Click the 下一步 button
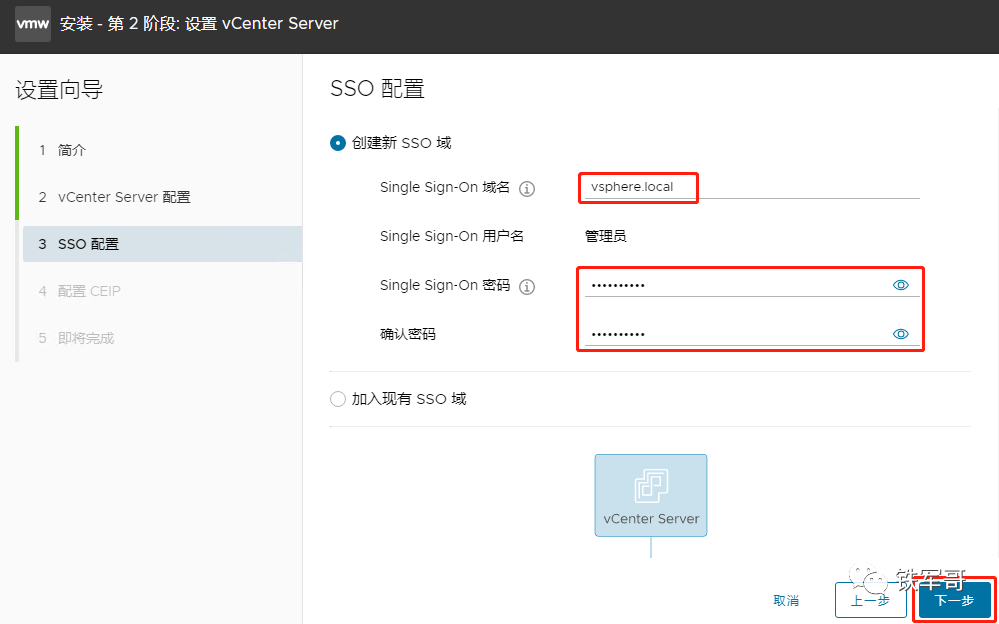 tap(954, 600)
